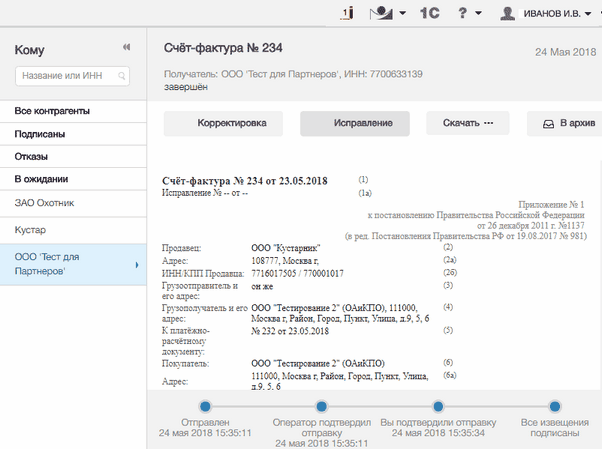This screenshot has height=449, width=602.
Task: Collapse the Кому sidebar panel
Action: click(126, 47)
